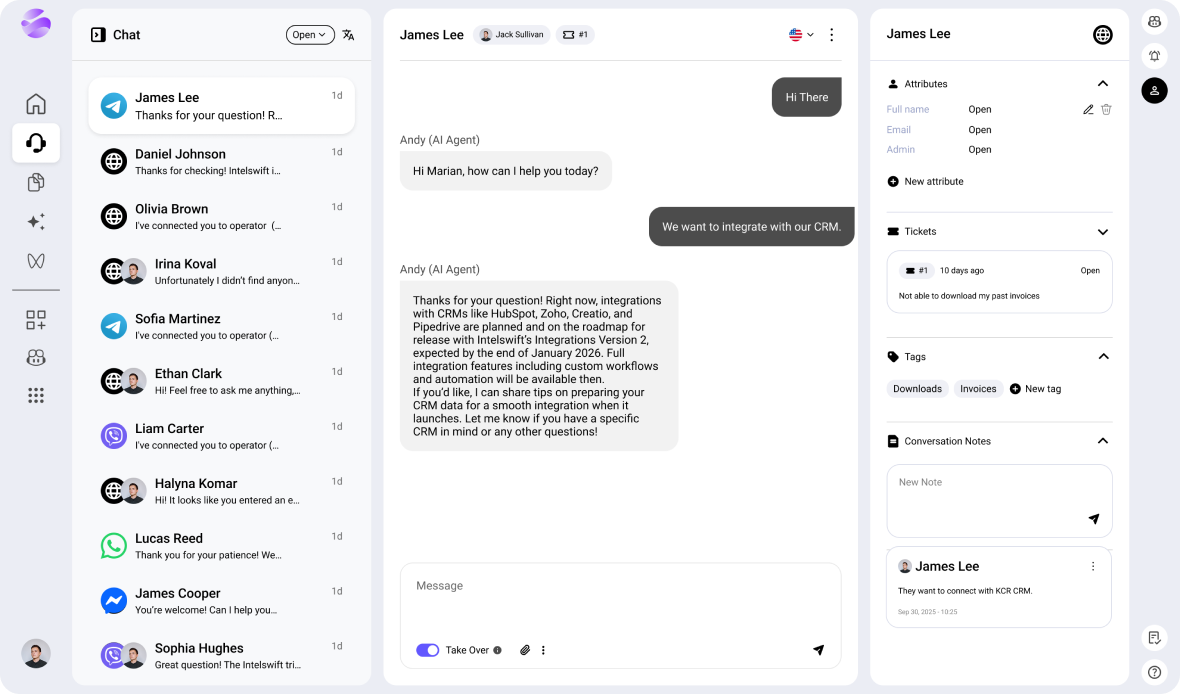Open the Open status filter dropdown

point(308,35)
